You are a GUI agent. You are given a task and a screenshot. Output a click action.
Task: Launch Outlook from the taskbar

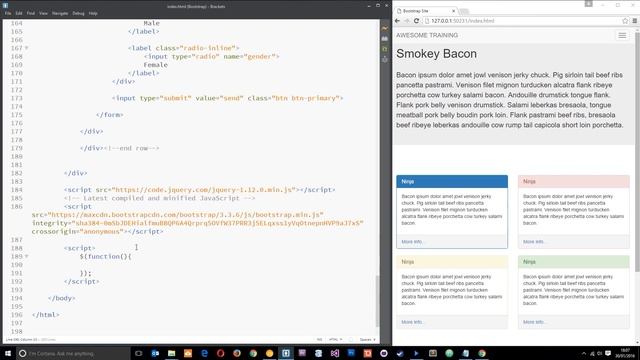[x=155, y=353]
